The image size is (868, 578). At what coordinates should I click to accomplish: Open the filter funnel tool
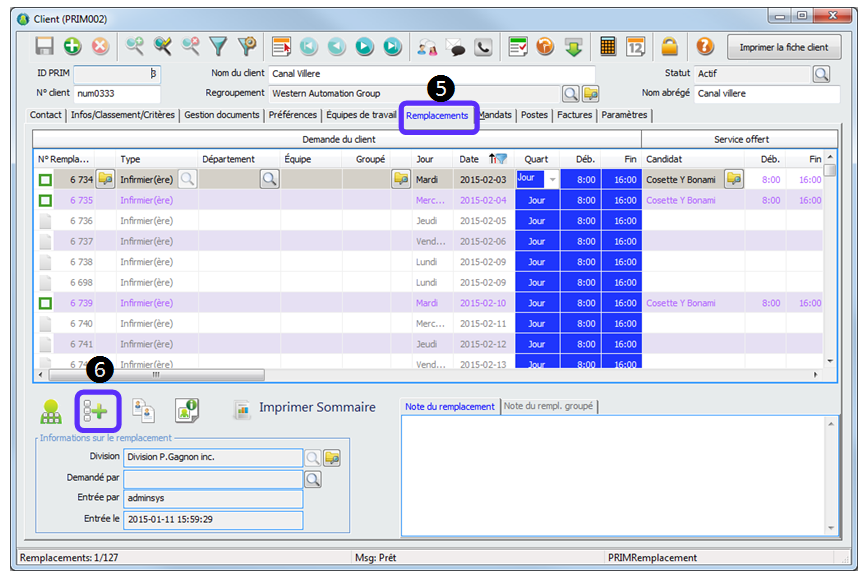point(218,47)
